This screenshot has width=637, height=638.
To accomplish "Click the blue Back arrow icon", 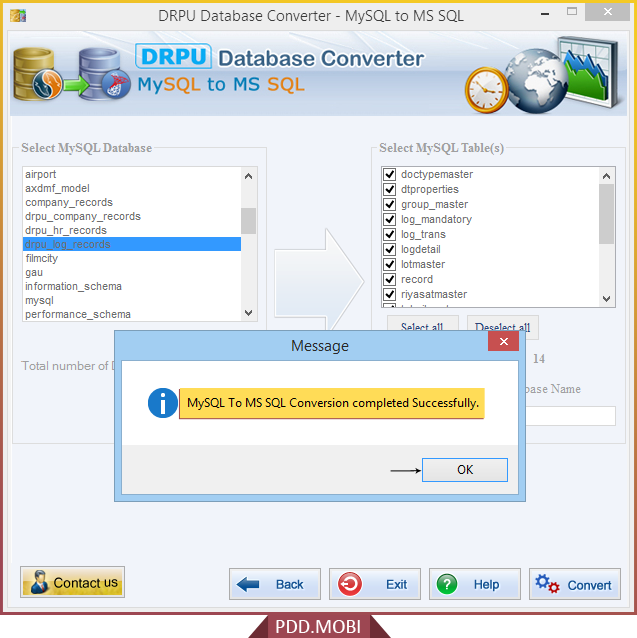I will click(x=248, y=585).
